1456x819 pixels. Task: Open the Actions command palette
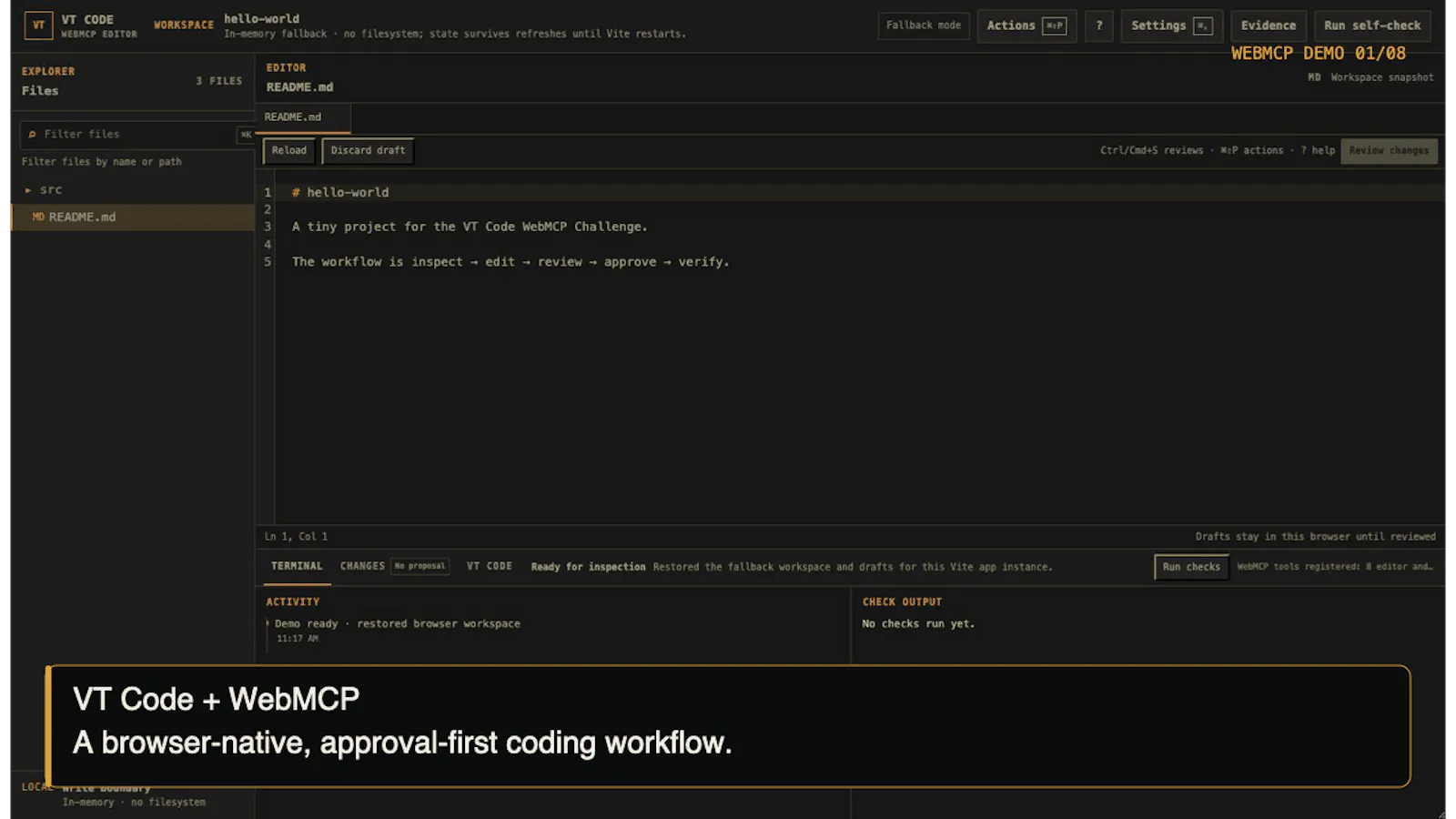click(x=1026, y=25)
